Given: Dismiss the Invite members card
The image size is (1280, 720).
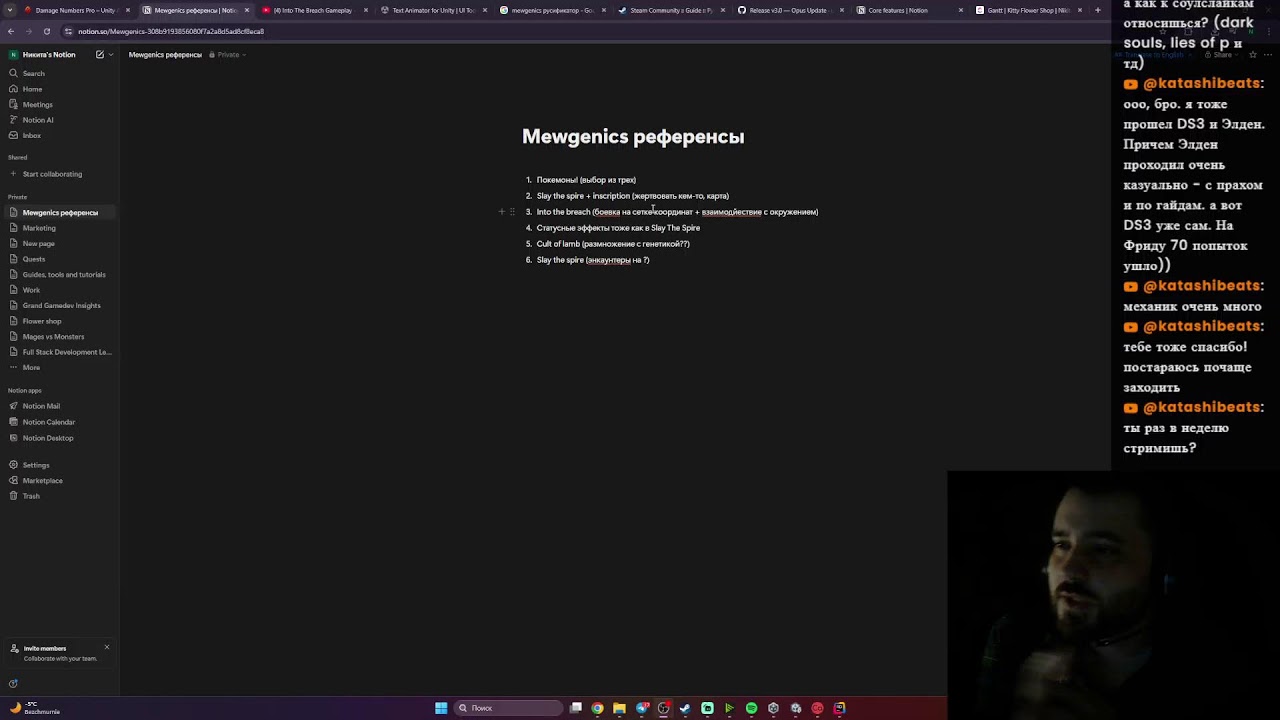Looking at the screenshot, I should pyautogui.click(x=107, y=647).
